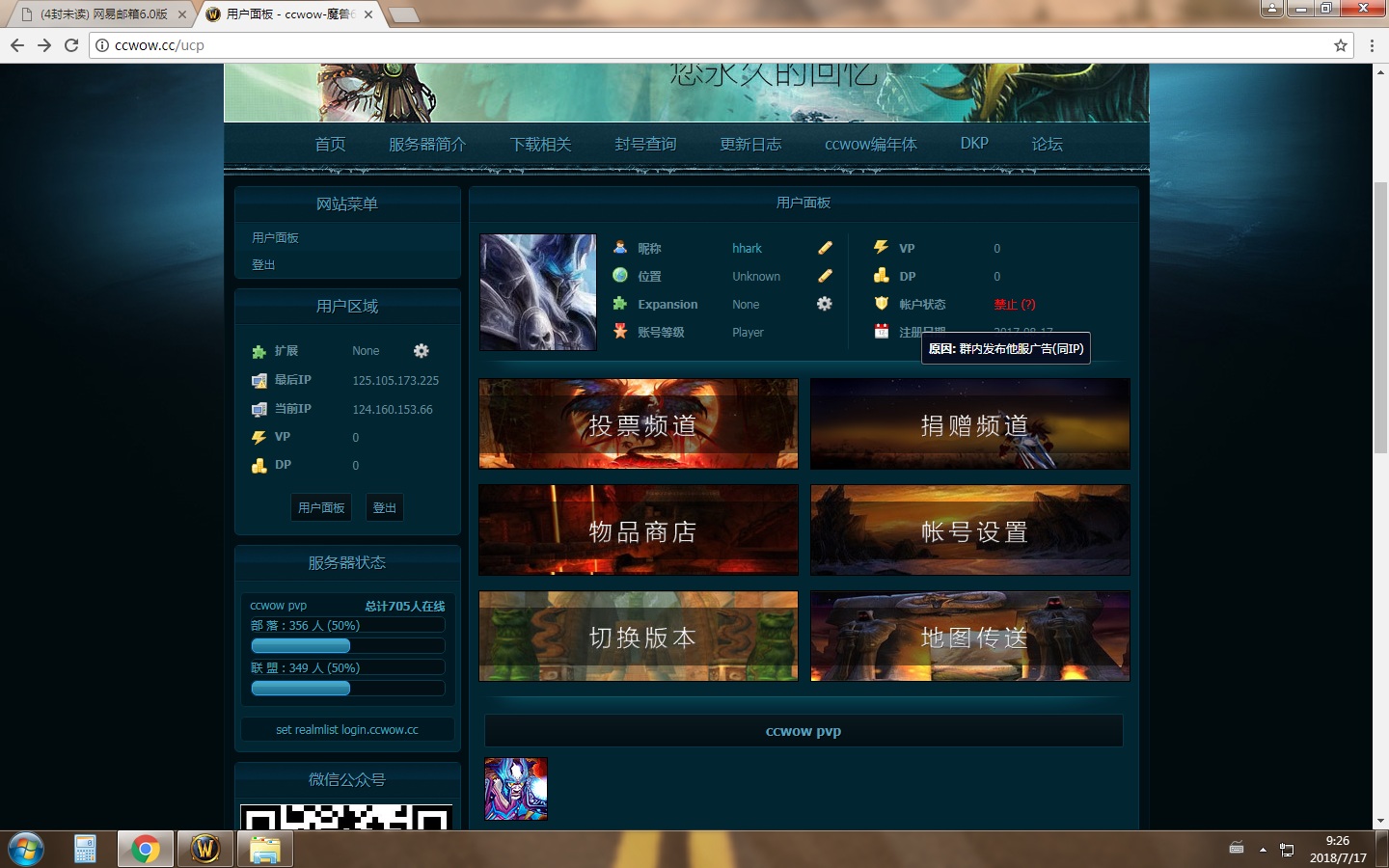The image size is (1389, 868).
Task: Click the shield icon beside 帐户状态
Action: pyautogui.click(x=881, y=304)
